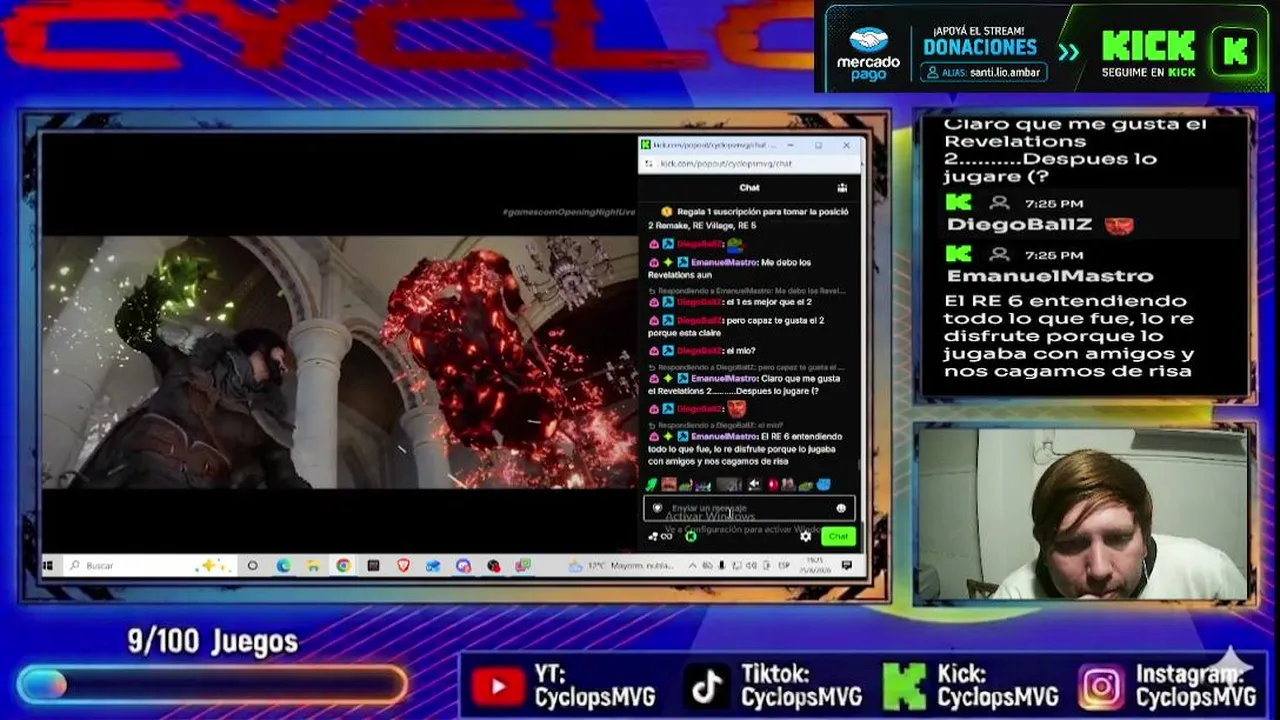Screen dimensions: 1280x720
Task: Click the YouTube logo in the bottom banner
Action: tap(497, 686)
